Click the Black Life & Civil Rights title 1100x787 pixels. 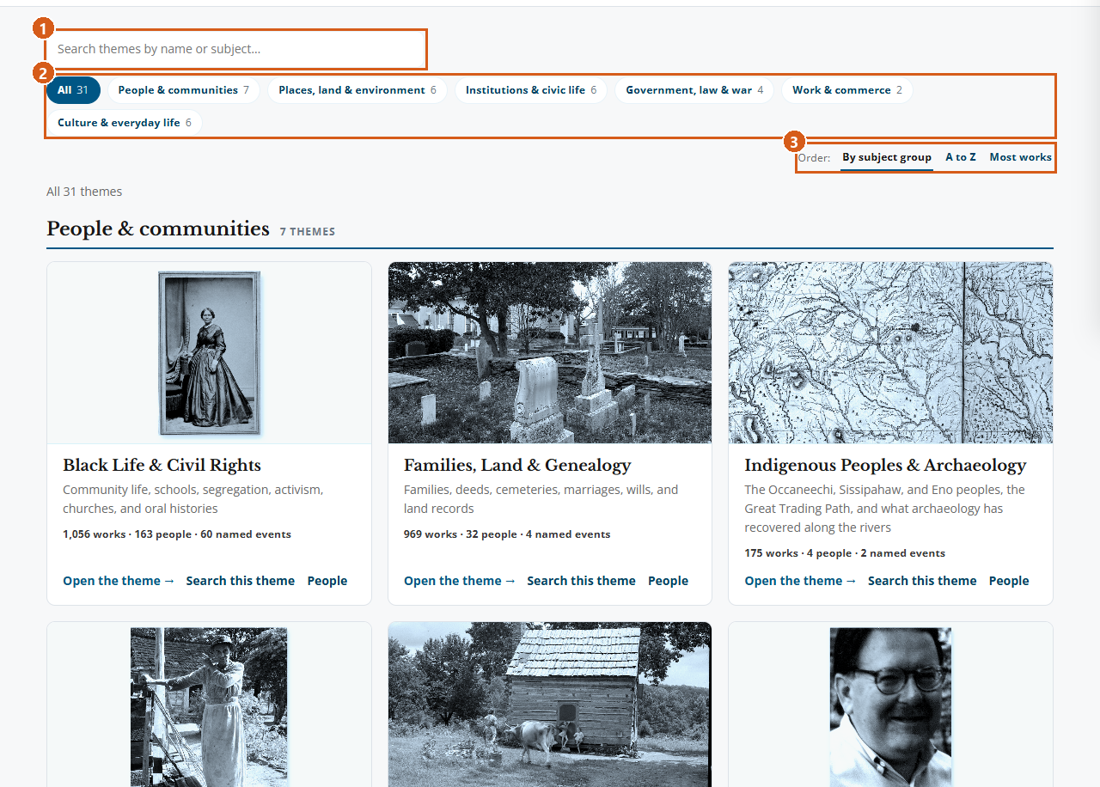pyautogui.click(x=162, y=465)
